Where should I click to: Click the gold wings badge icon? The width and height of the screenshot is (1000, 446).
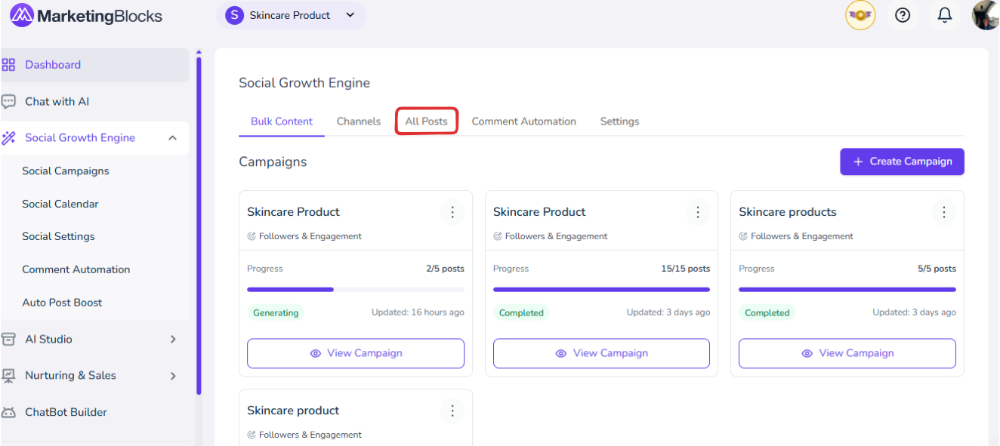[x=860, y=16]
